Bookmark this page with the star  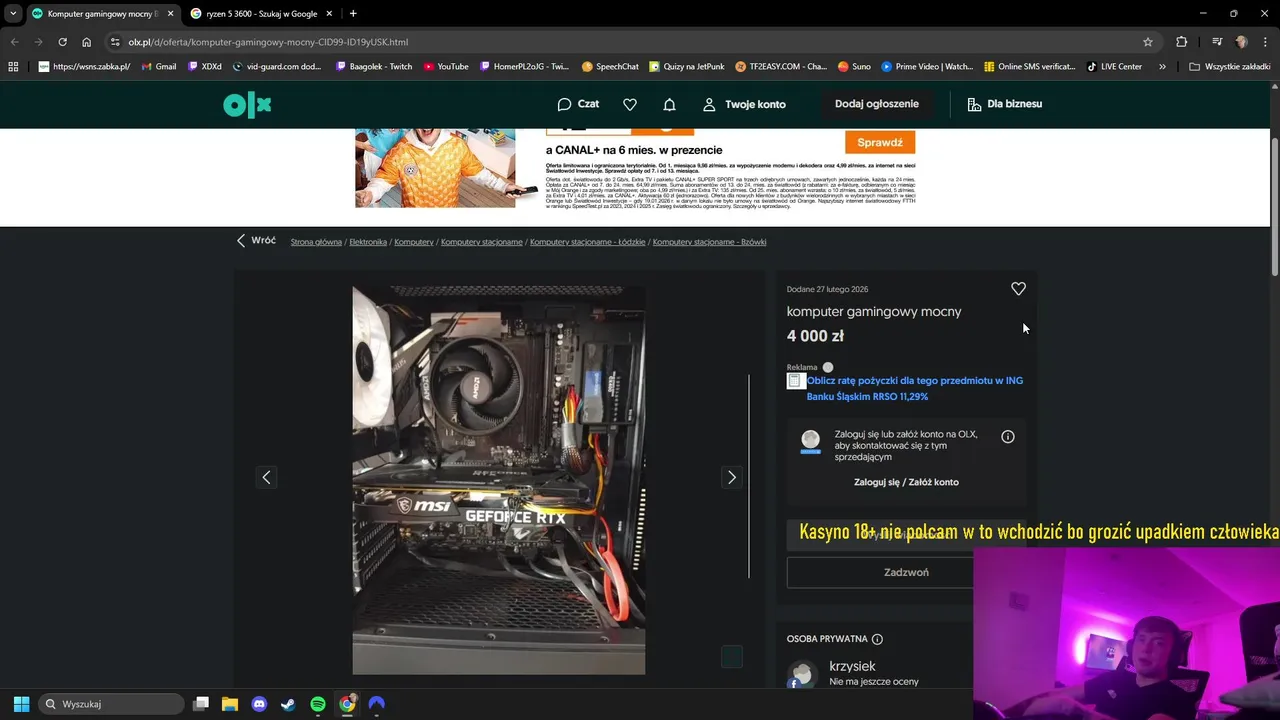tap(1148, 42)
